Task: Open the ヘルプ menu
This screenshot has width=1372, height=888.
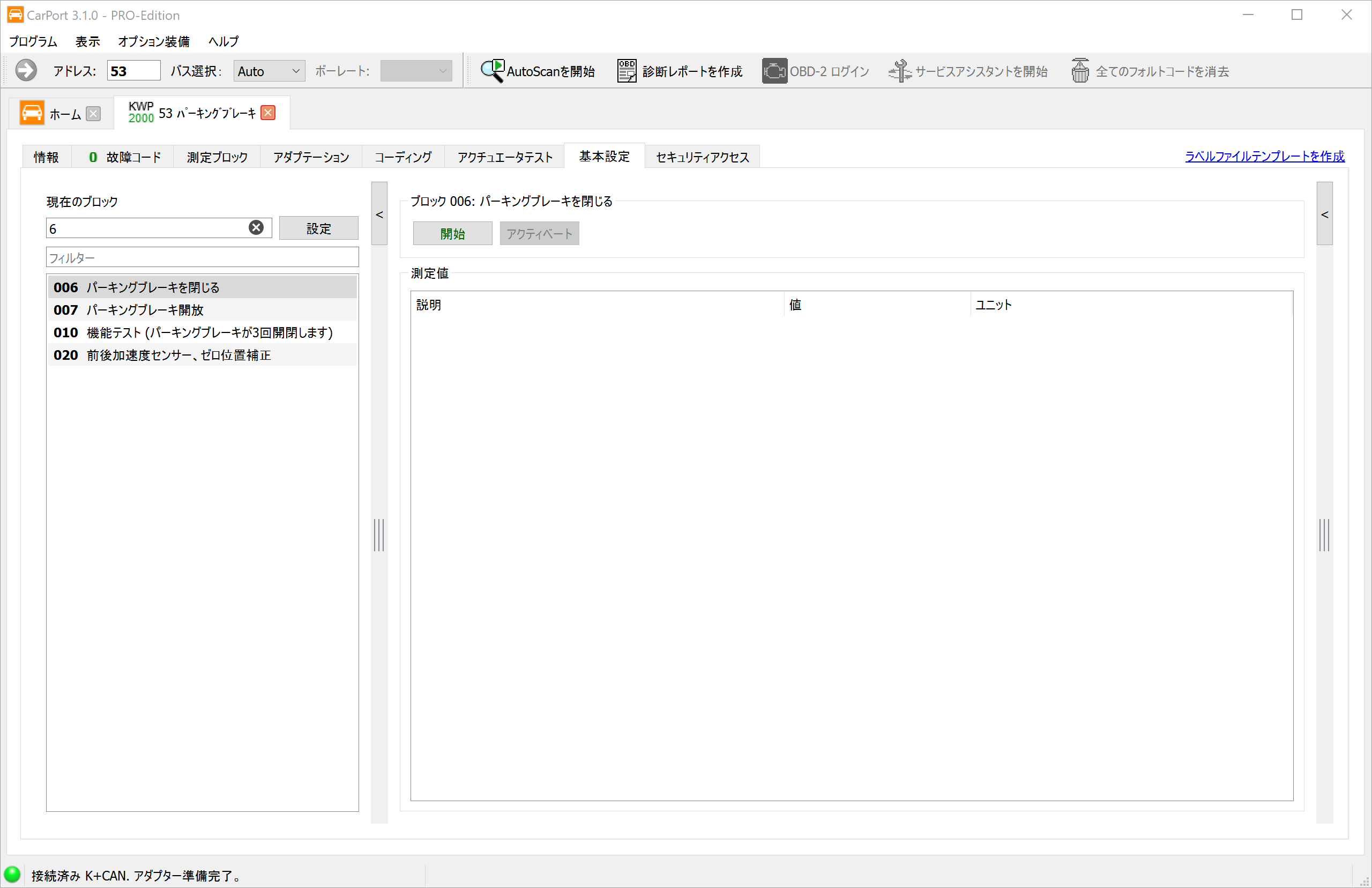Action: [x=223, y=41]
